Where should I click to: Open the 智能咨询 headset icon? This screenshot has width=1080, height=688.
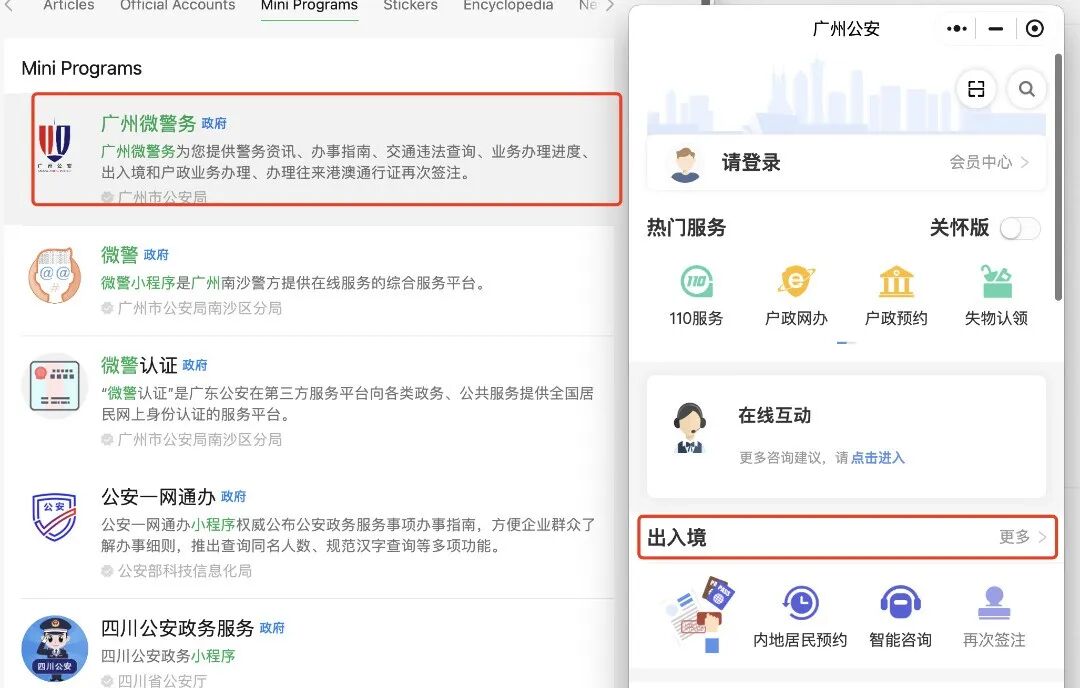[900, 603]
